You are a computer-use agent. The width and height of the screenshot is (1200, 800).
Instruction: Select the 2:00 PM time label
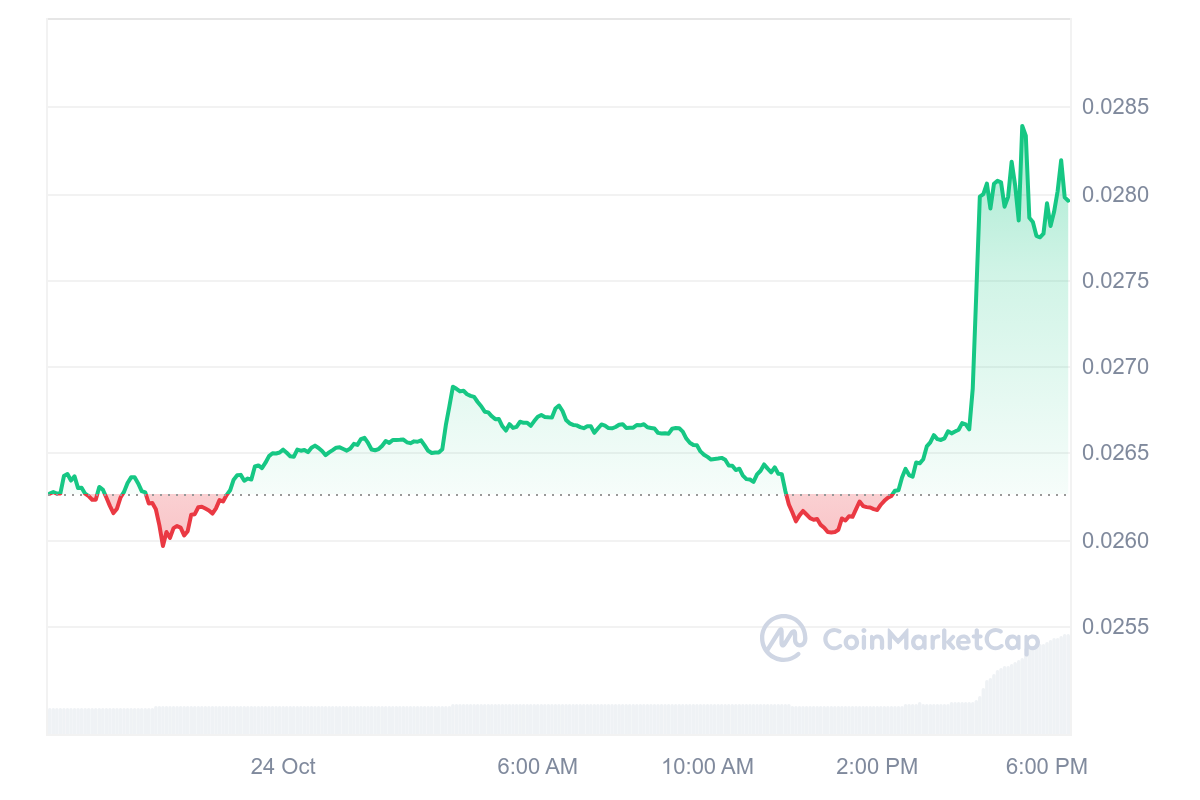click(877, 767)
